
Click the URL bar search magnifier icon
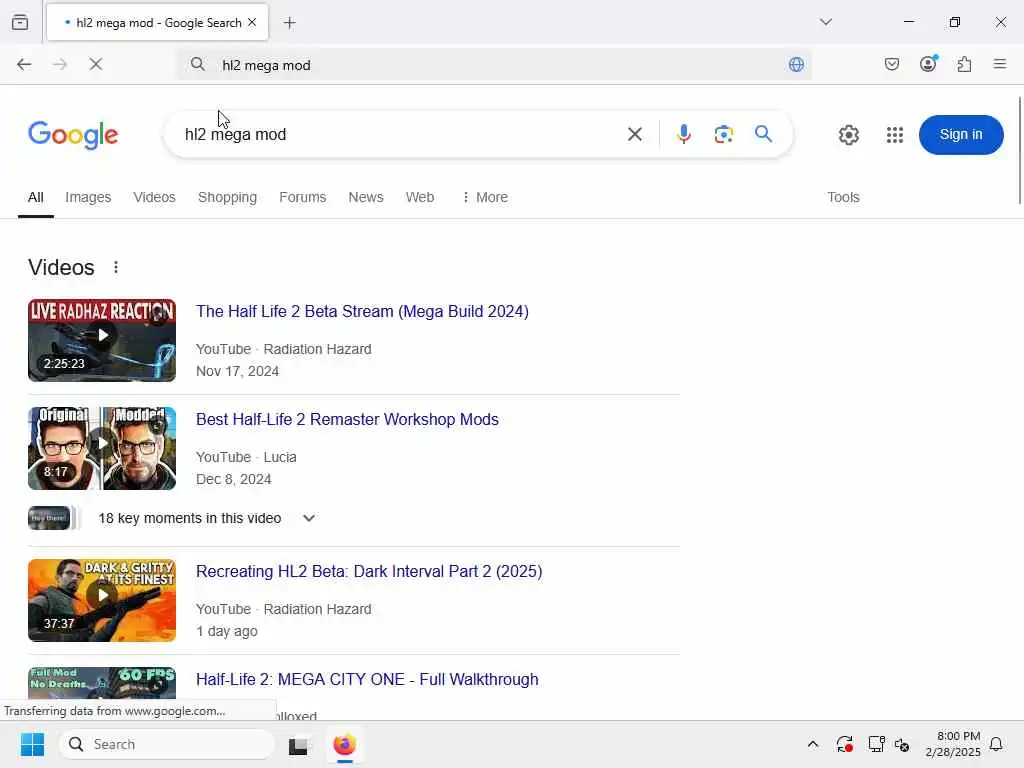(x=197, y=64)
